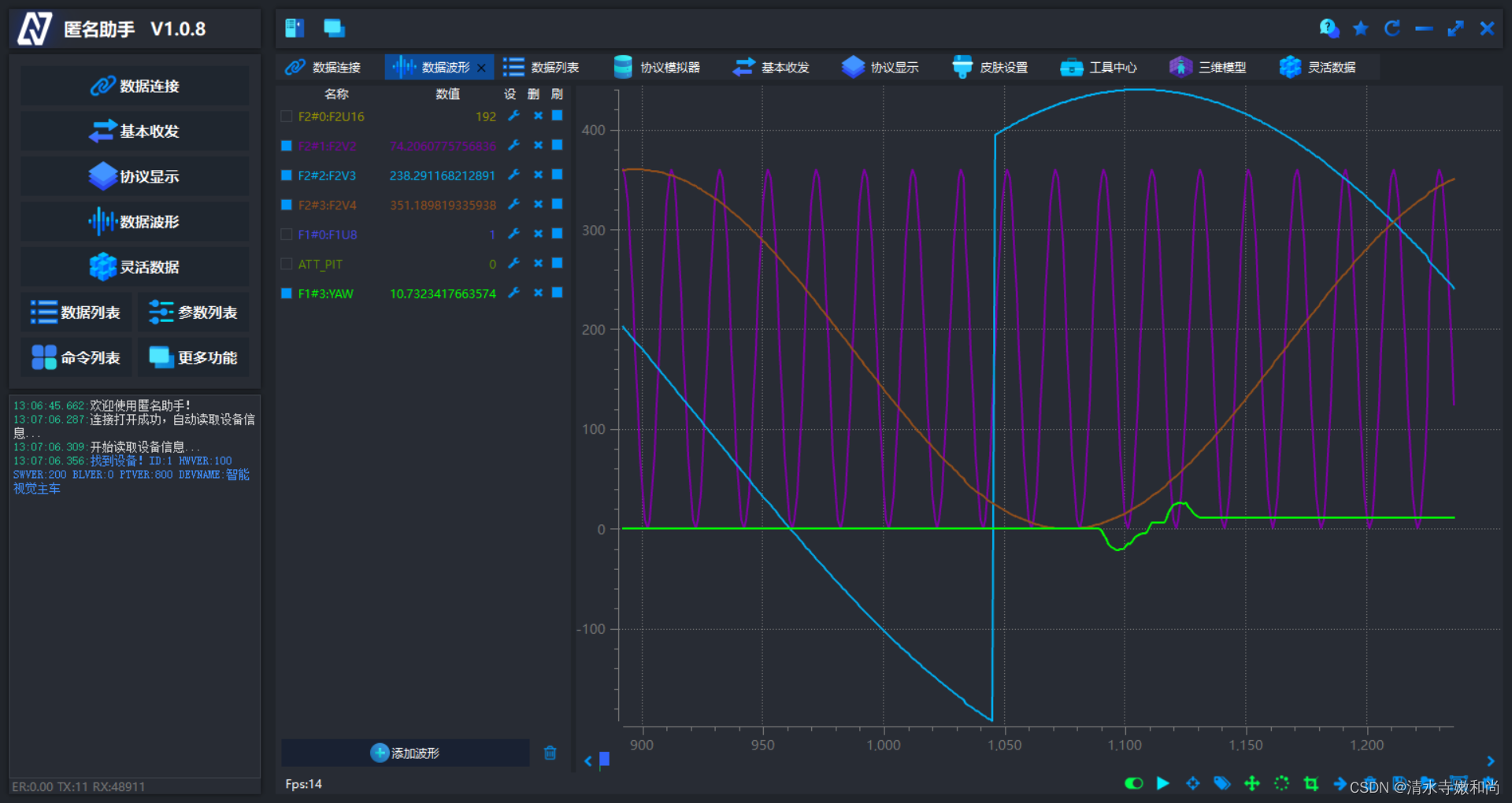Delete the ATT_PIT waveform row
This screenshot has height=803, width=1512.
tap(538, 263)
